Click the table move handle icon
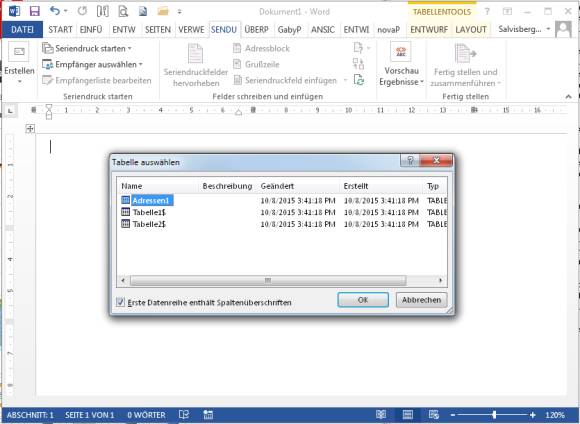The height and width of the screenshot is (424, 580). click(x=30, y=129)
